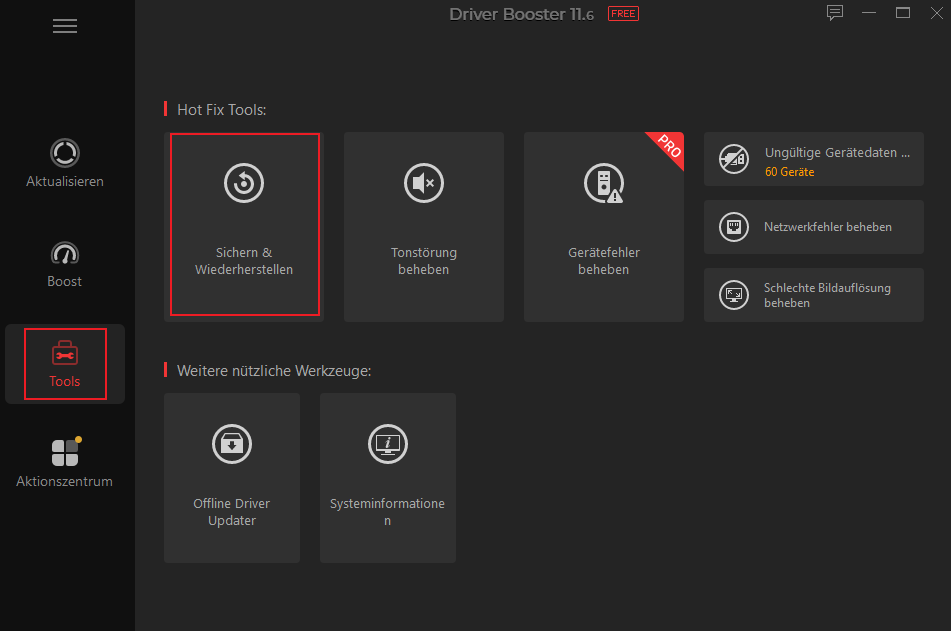Launch Tonstörung beheben tool
951x631 pixels.
click(424, 226)
